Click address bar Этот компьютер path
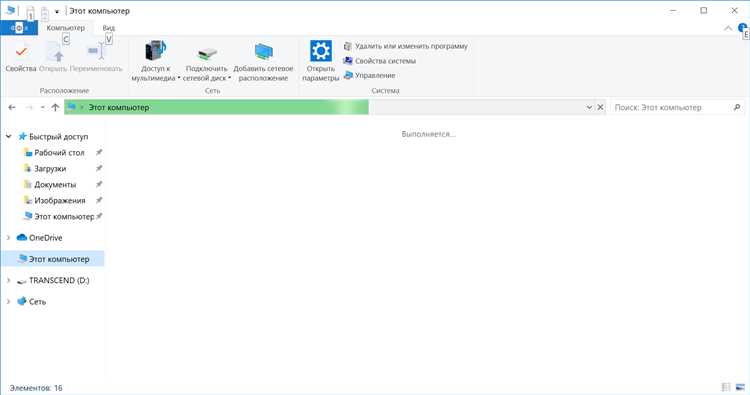Image resolution: width=750 pixels, height=395 pixels. (119, 107)
